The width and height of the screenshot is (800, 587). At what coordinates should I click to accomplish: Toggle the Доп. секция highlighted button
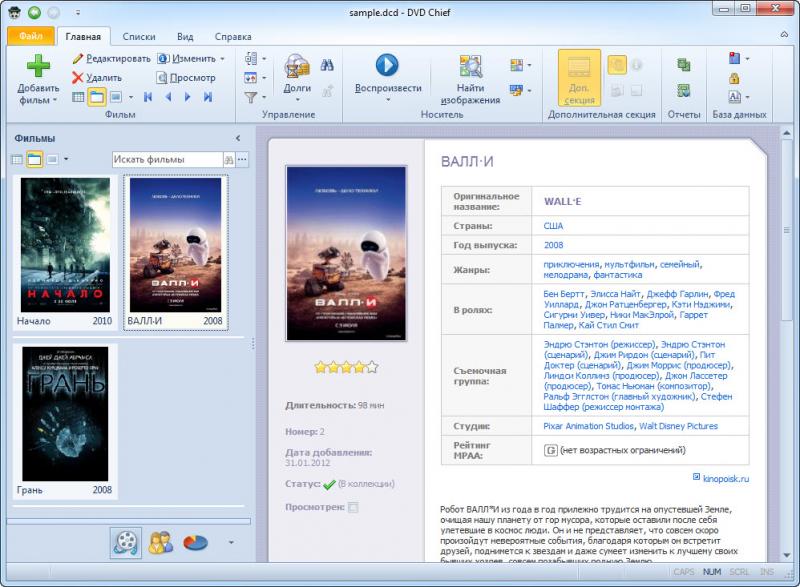click(579, 78)
